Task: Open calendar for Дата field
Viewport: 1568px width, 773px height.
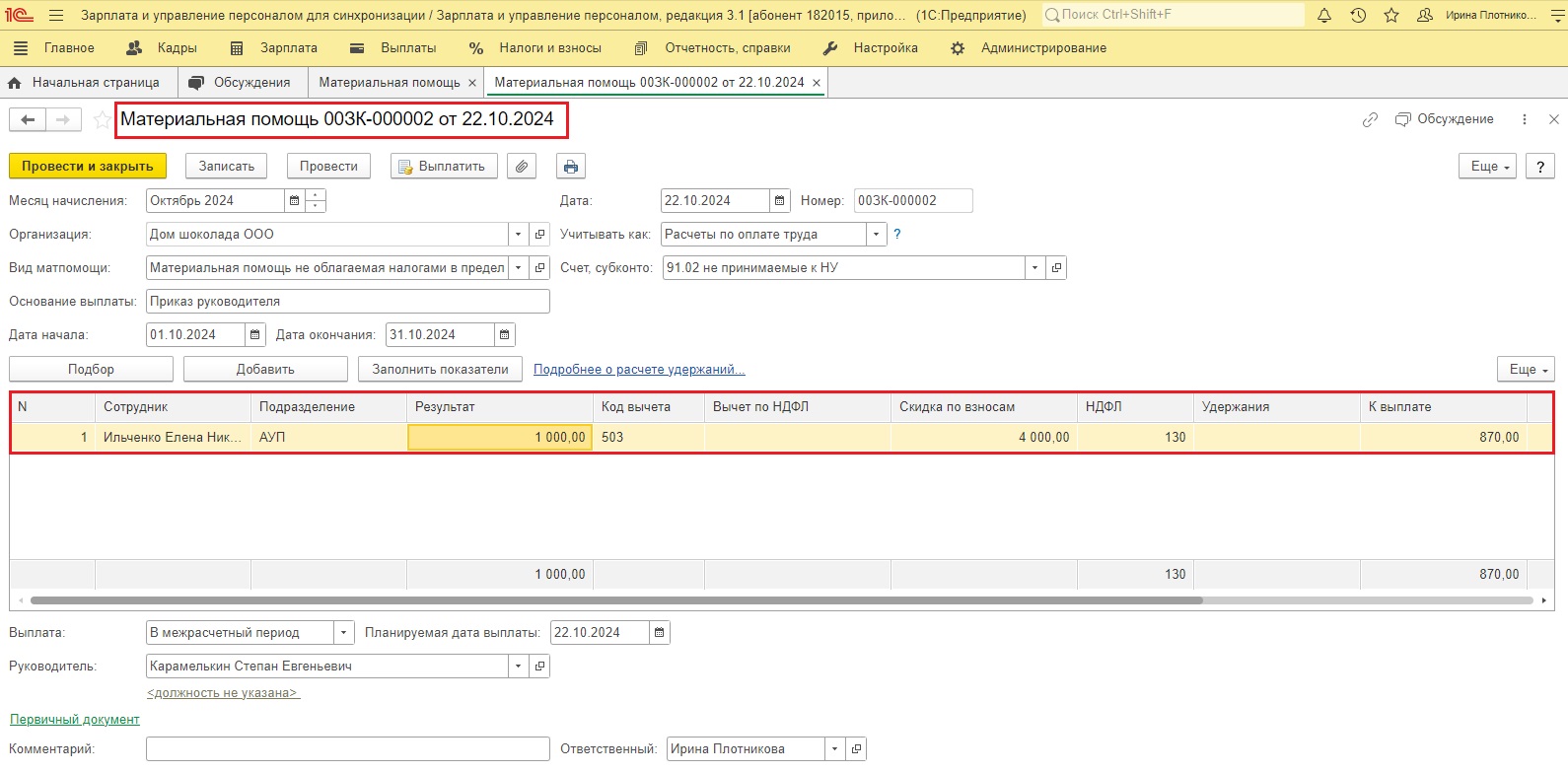Action: tap(779, 201)
